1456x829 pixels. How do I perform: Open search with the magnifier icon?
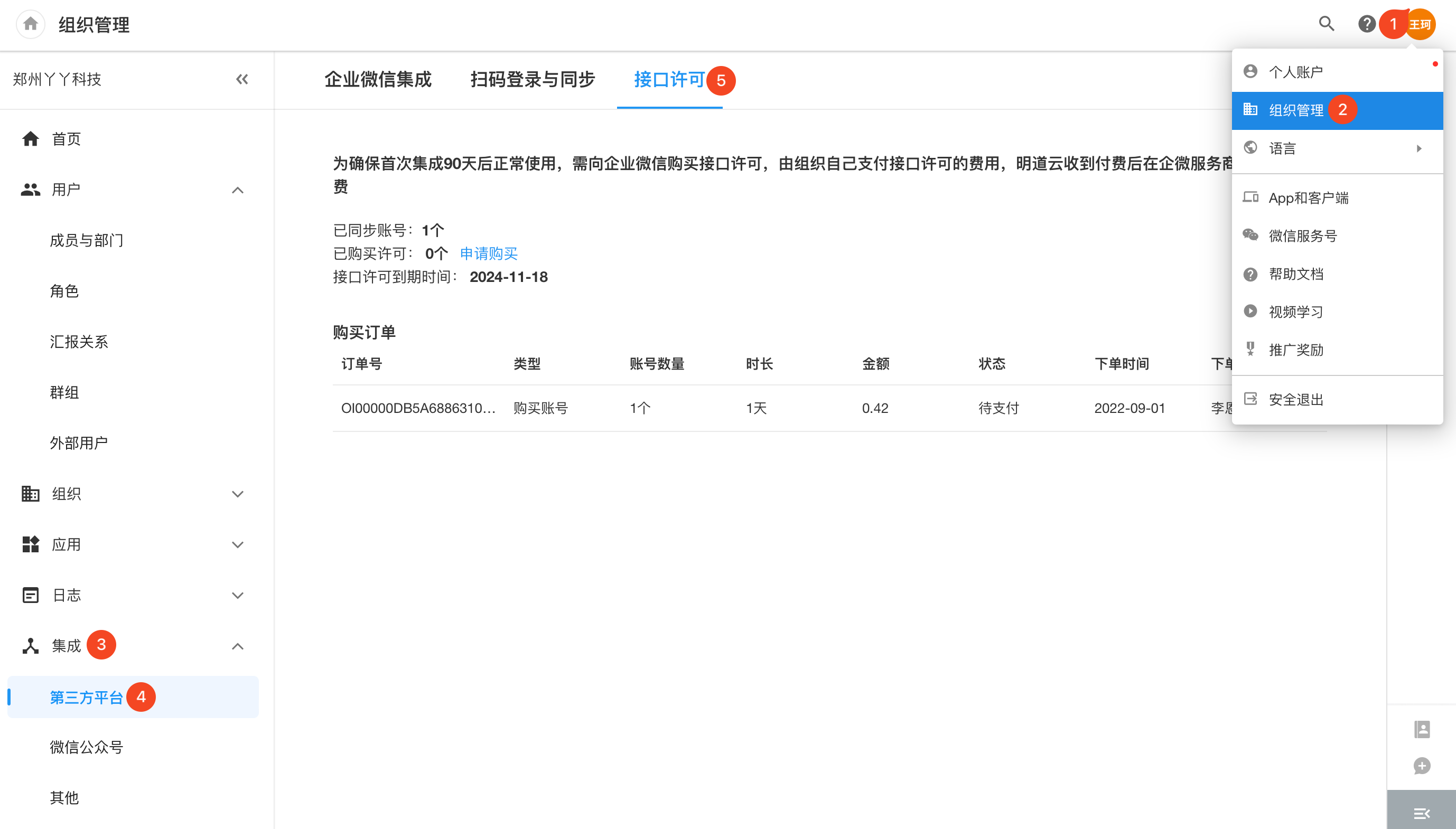1327,24
